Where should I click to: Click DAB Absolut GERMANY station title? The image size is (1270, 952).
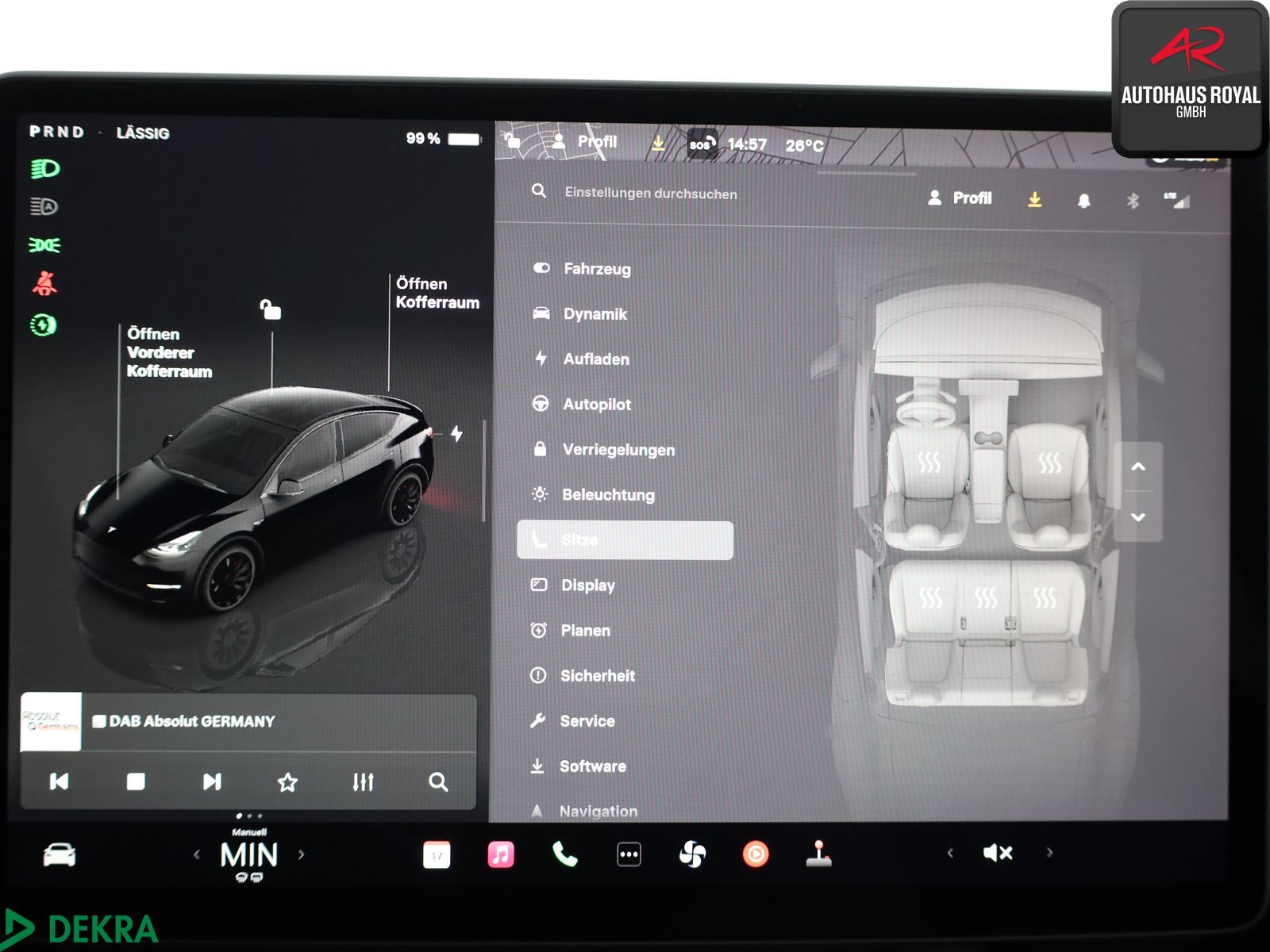[192, 721]
